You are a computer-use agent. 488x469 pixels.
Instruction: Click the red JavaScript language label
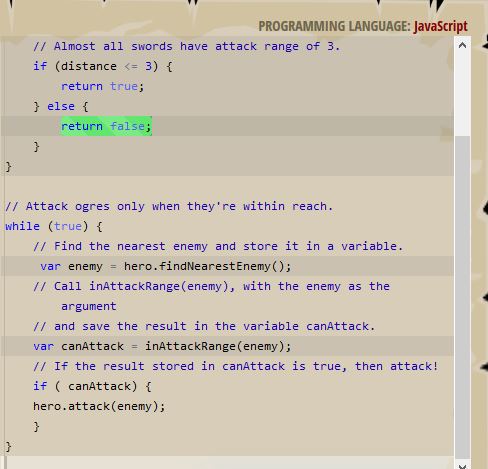tap(440, 26)
